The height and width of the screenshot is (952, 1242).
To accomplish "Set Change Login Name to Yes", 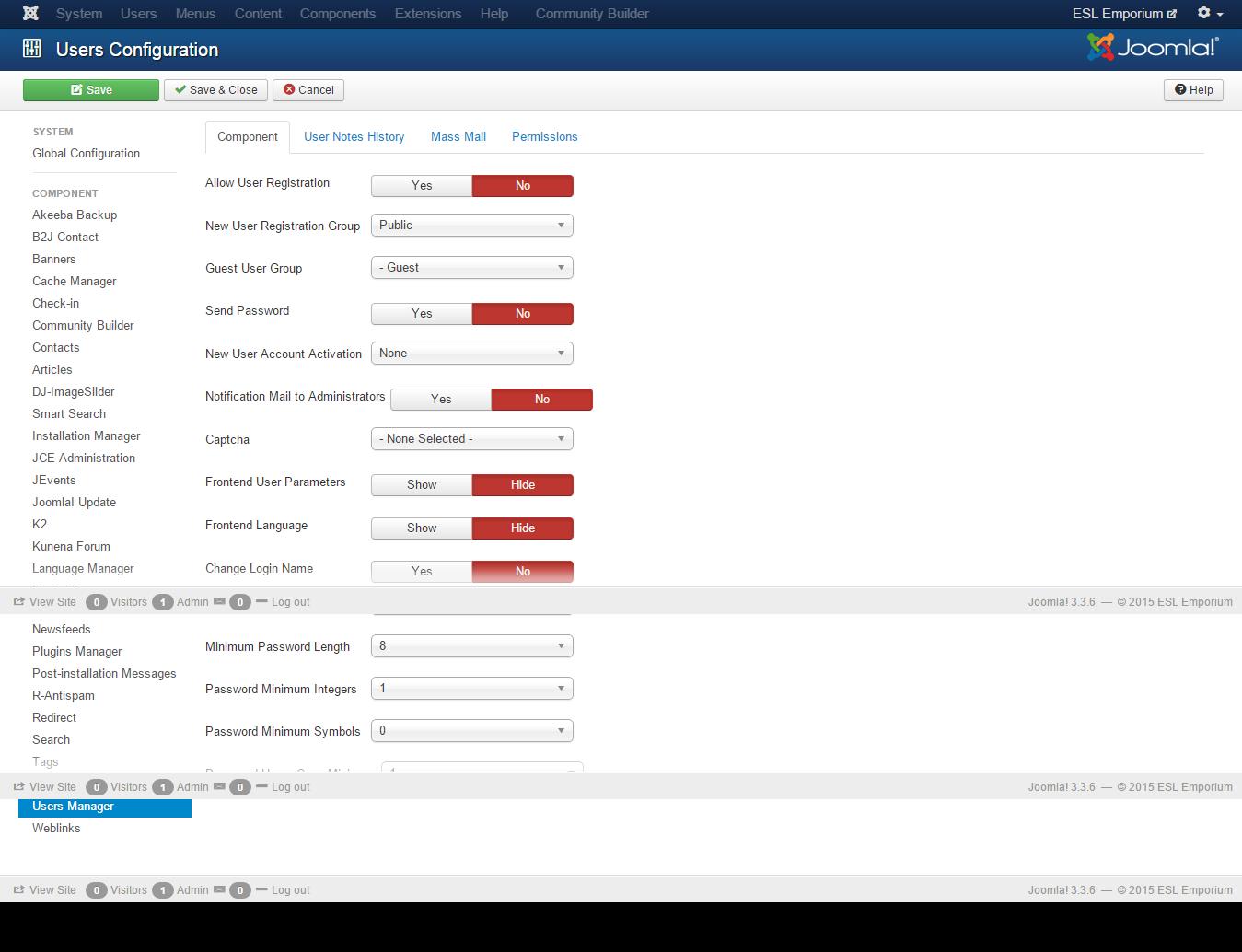I will pyautogui.click(x=422, y=572).
